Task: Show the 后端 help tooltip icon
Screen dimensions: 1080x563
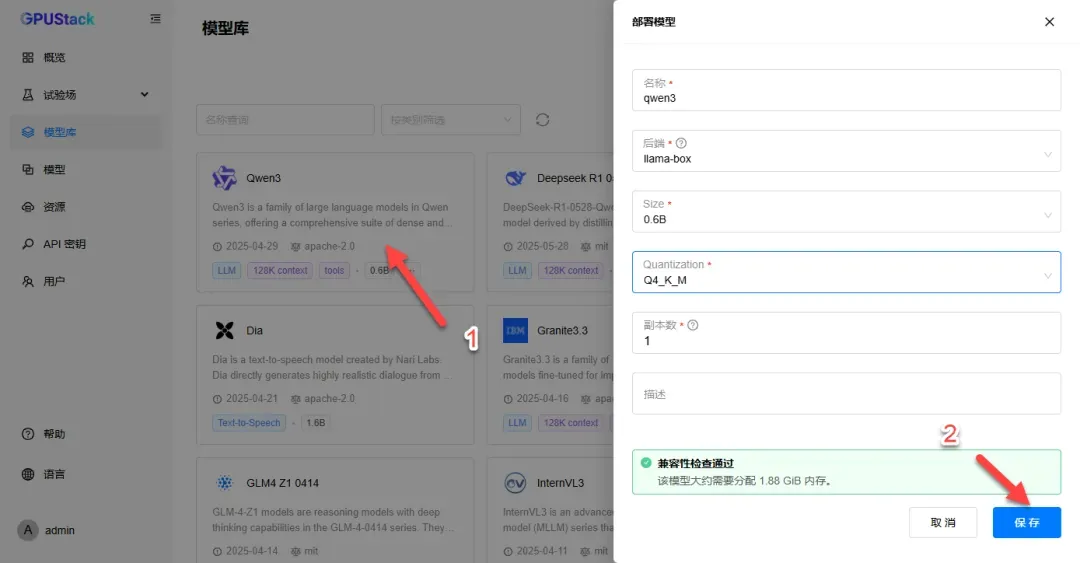Action: point(681,143)
